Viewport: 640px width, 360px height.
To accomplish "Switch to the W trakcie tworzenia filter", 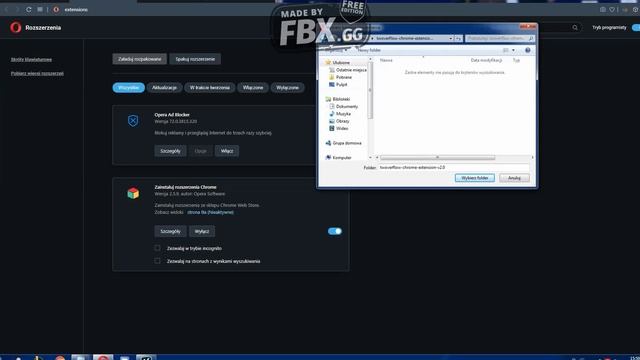I will [210, 88].
